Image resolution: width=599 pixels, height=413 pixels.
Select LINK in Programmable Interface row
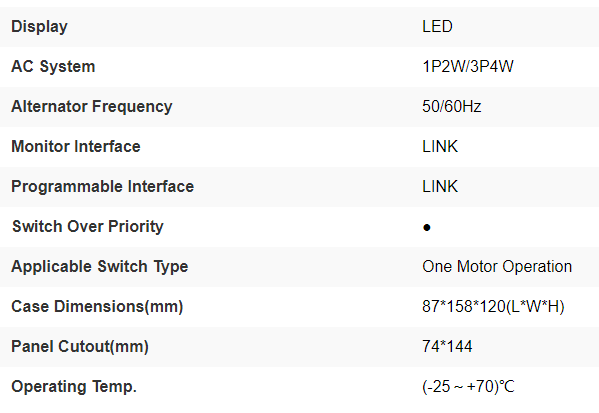[440, 186]
